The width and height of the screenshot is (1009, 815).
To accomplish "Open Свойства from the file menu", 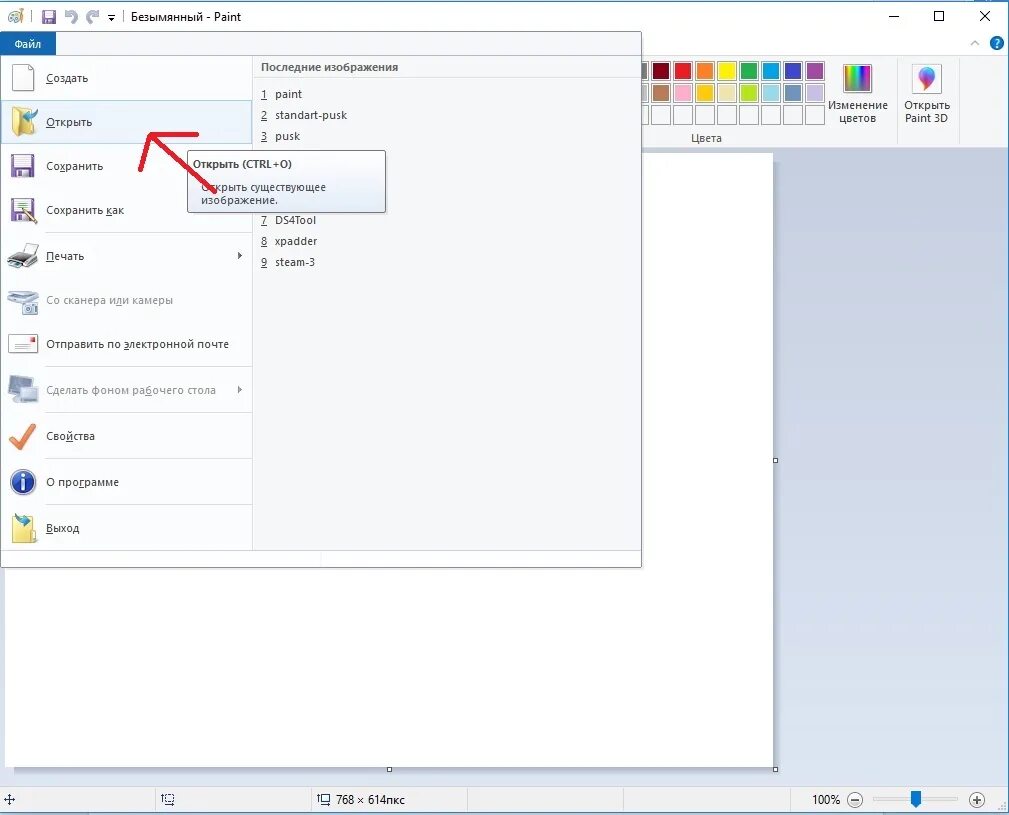I will tap(126, 436).
